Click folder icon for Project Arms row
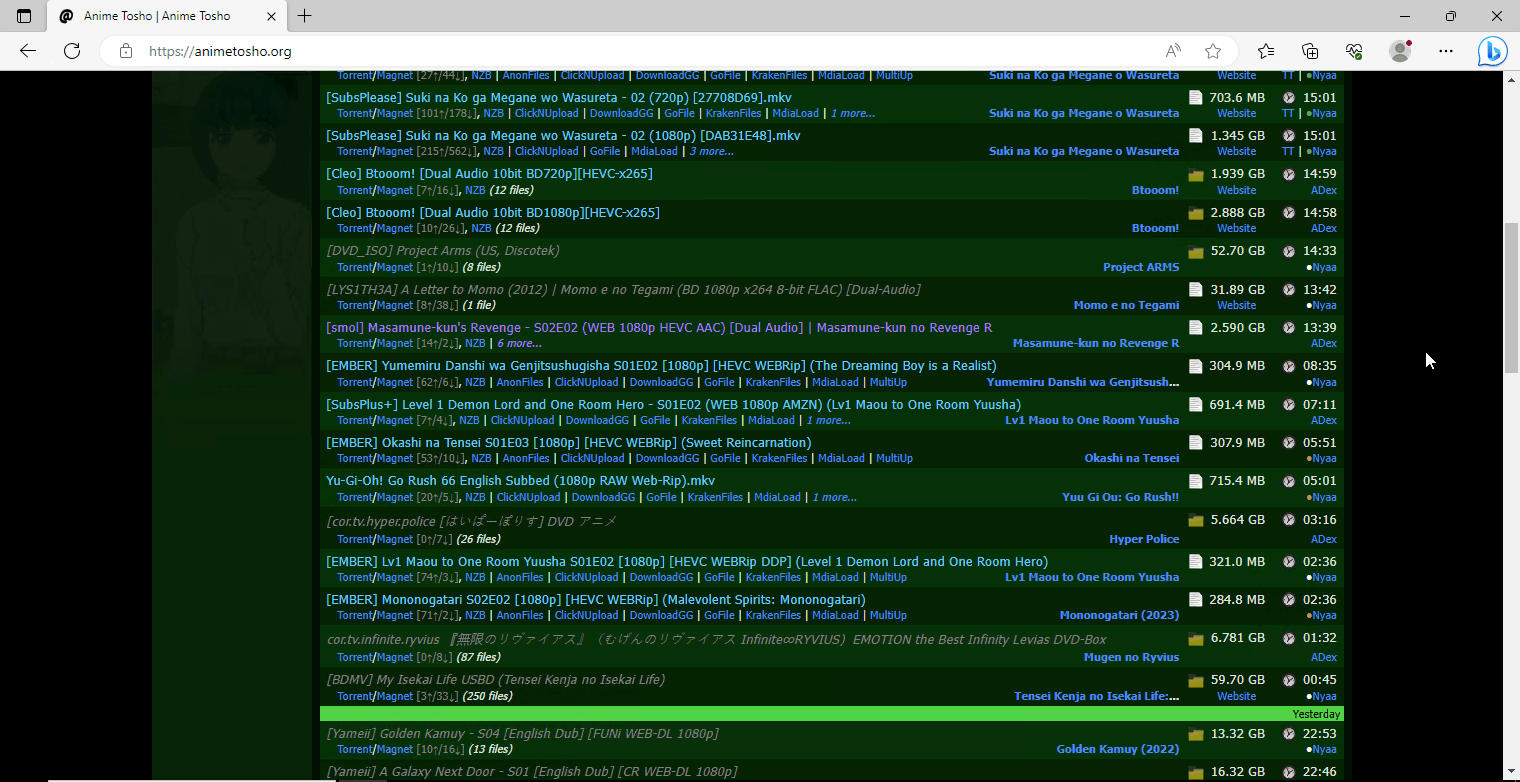This screenshot has height=782, width=1520. 1195,252
